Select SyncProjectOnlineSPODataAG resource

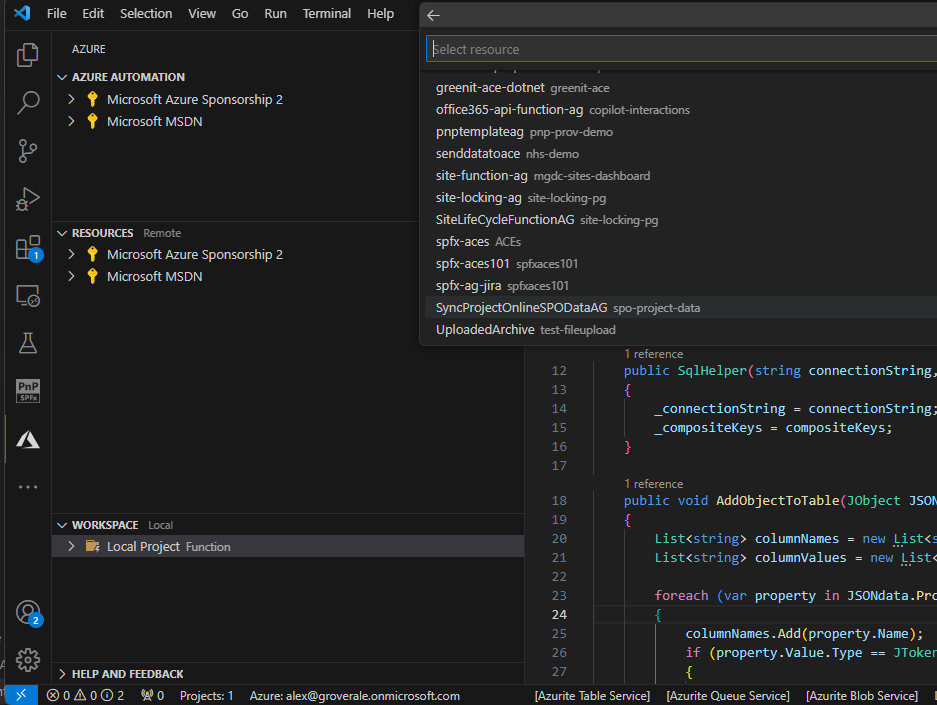(x=521, y=308)
